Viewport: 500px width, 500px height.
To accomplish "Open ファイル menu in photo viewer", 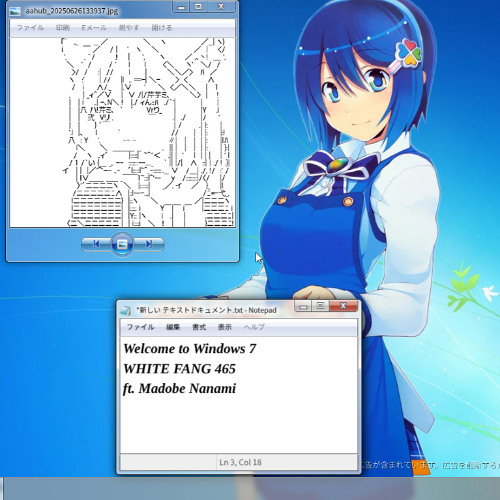I will 30,28.
